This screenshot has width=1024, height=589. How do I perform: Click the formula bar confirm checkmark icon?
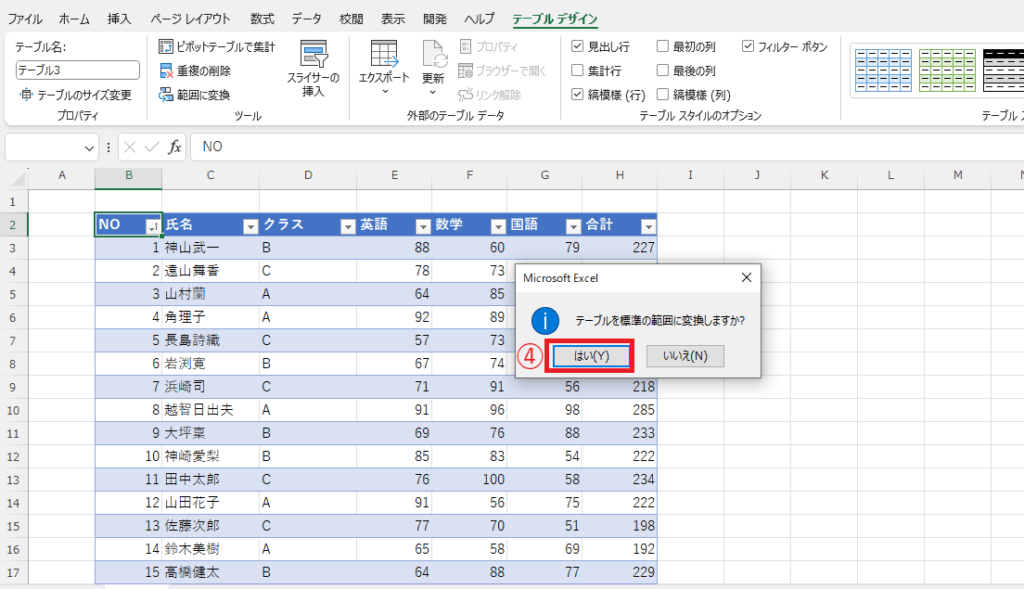[x=152, y=147]
